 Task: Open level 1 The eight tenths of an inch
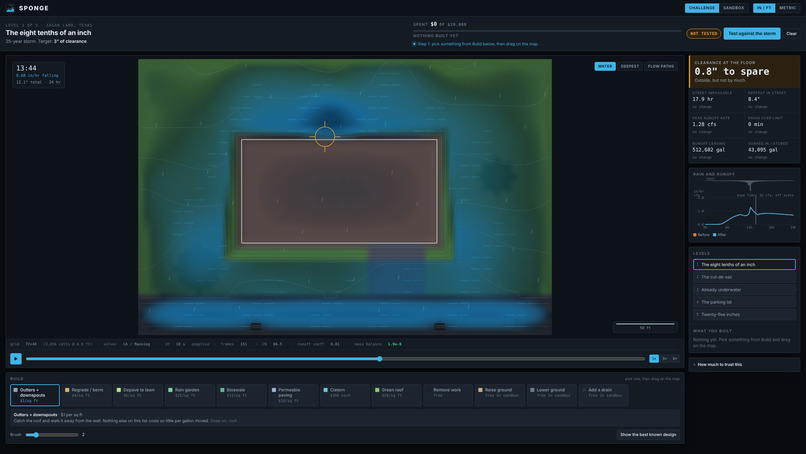pyautogui.click(x=744, y=265)
